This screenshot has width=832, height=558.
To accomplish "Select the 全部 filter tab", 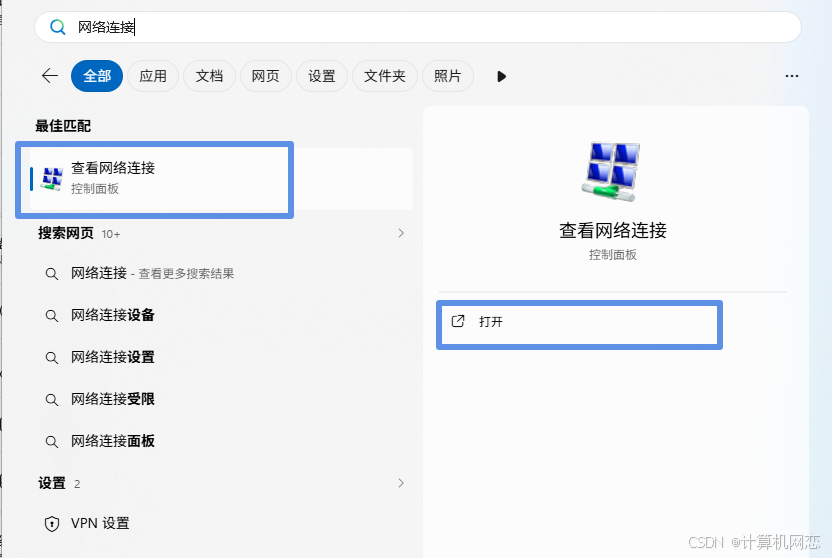I will point(97,76).
